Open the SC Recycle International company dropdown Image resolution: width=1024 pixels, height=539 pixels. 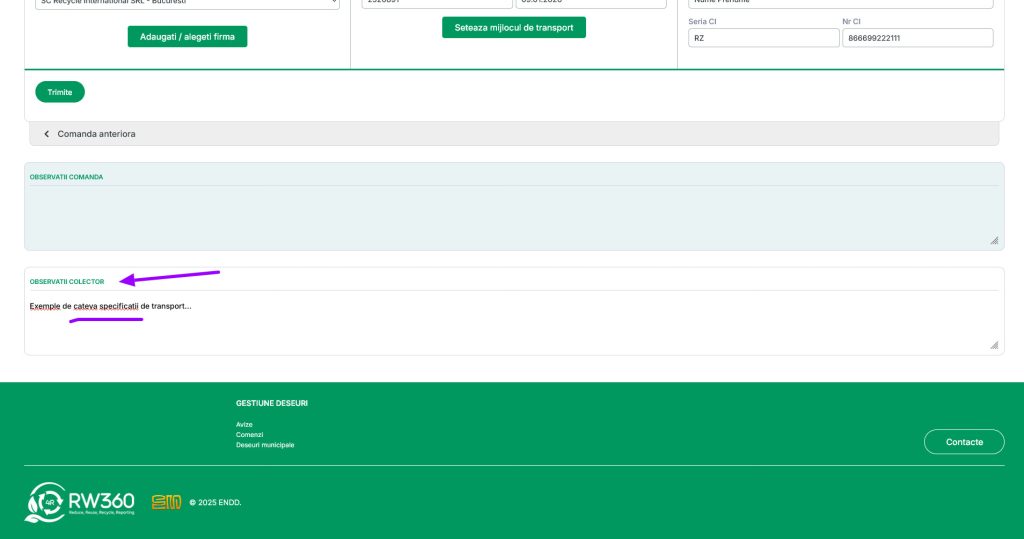pos(187,3)
